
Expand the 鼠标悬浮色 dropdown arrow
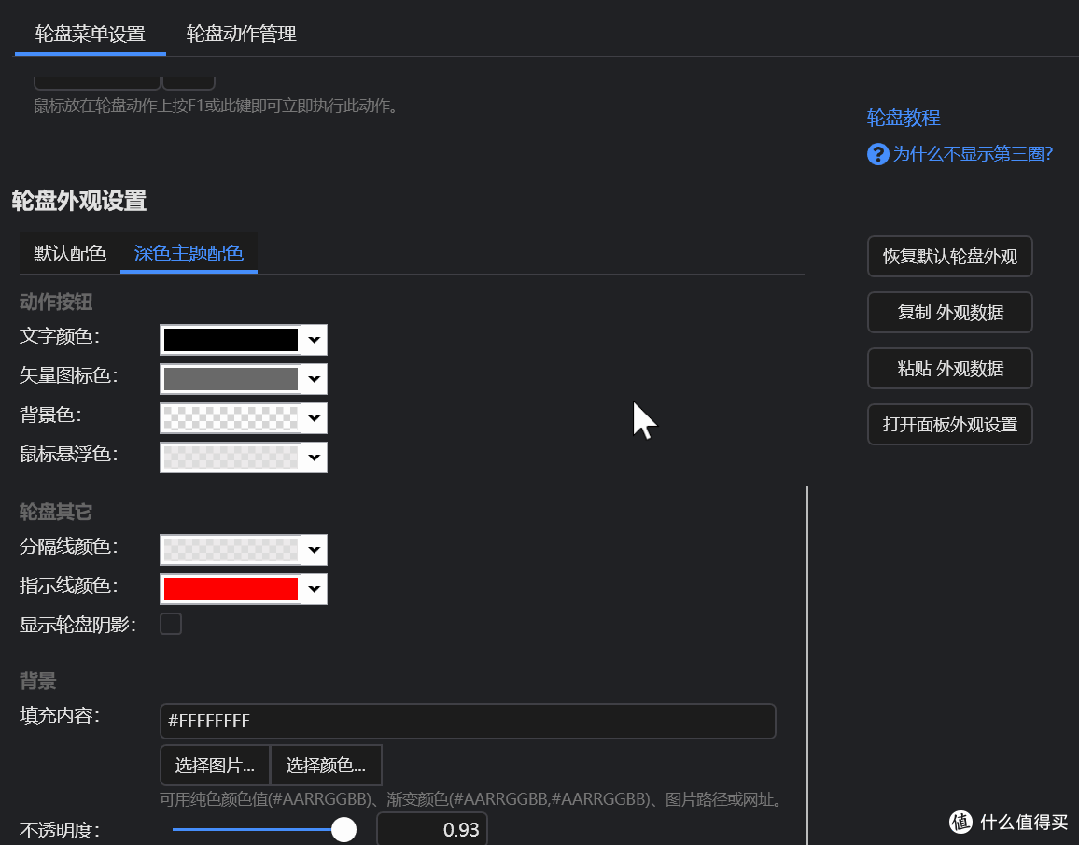coord(314,457)
